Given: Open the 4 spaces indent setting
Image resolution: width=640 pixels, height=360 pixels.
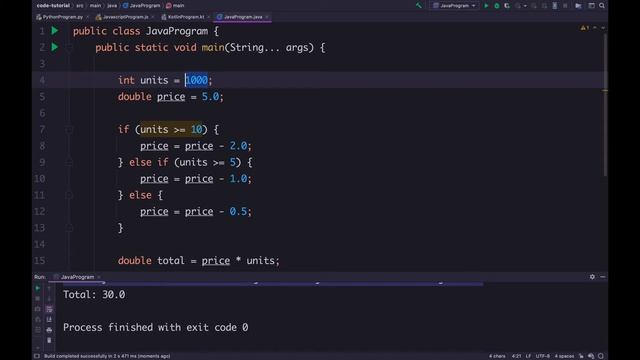Looking at the screenshot, I should pyautogui.click(x=564, y=356).
